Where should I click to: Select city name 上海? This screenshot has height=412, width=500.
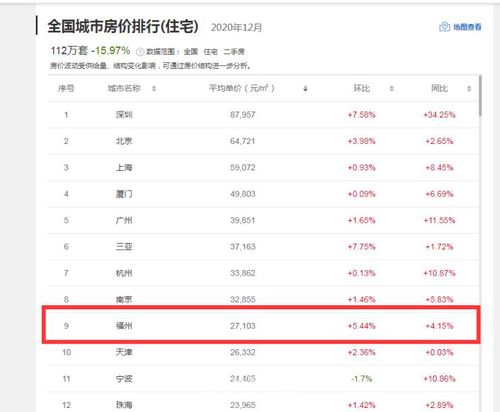pos(124,167)
